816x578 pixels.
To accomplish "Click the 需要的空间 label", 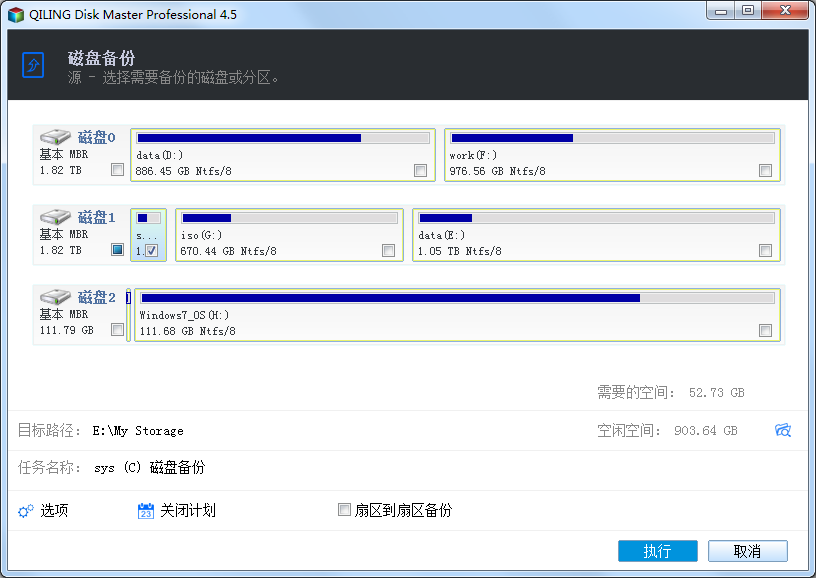I will (635, 392).
